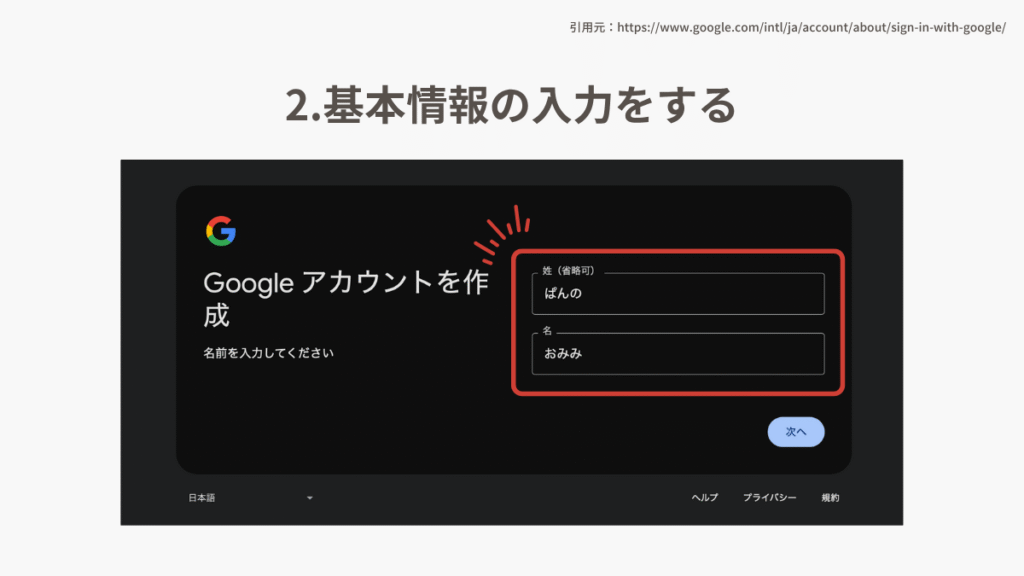Click the 名前を入力してください text
Screen dimensions: 1024x576
coord(268,353)
